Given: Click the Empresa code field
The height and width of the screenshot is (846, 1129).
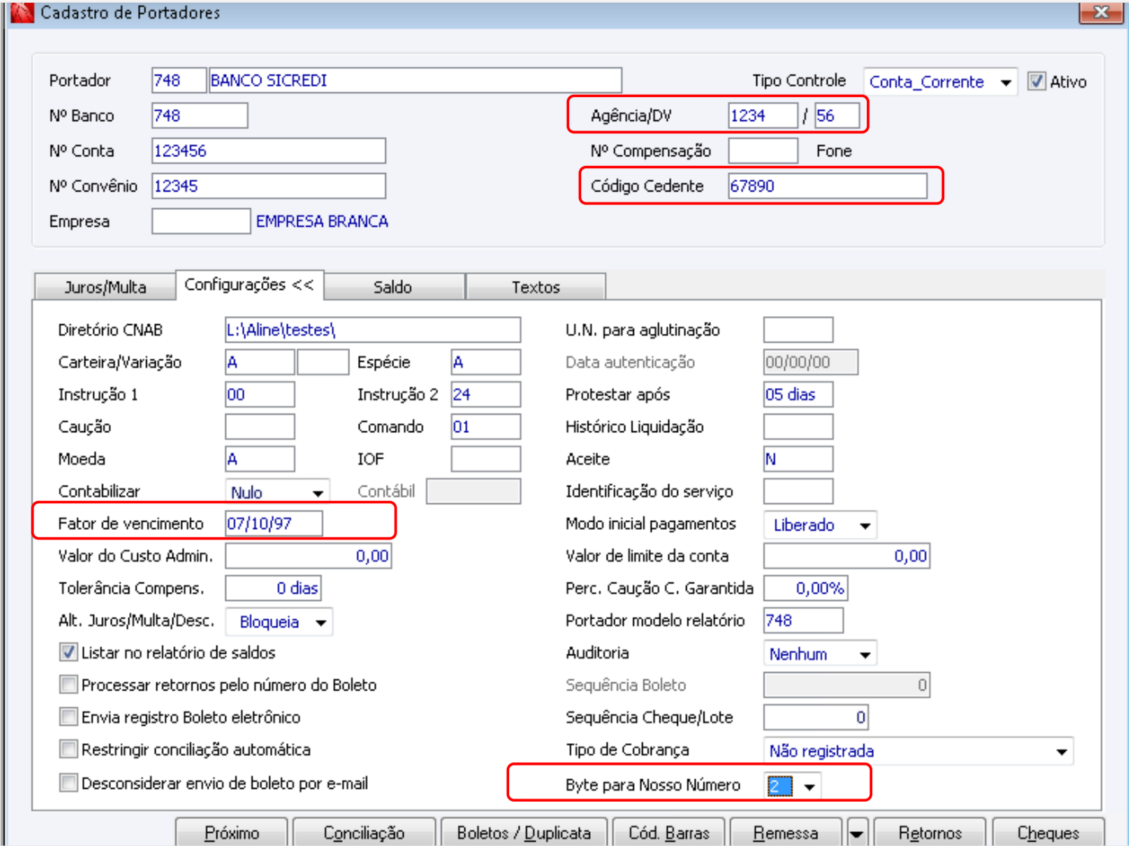Looking at the screenshot, I should (x=201, y=221).
